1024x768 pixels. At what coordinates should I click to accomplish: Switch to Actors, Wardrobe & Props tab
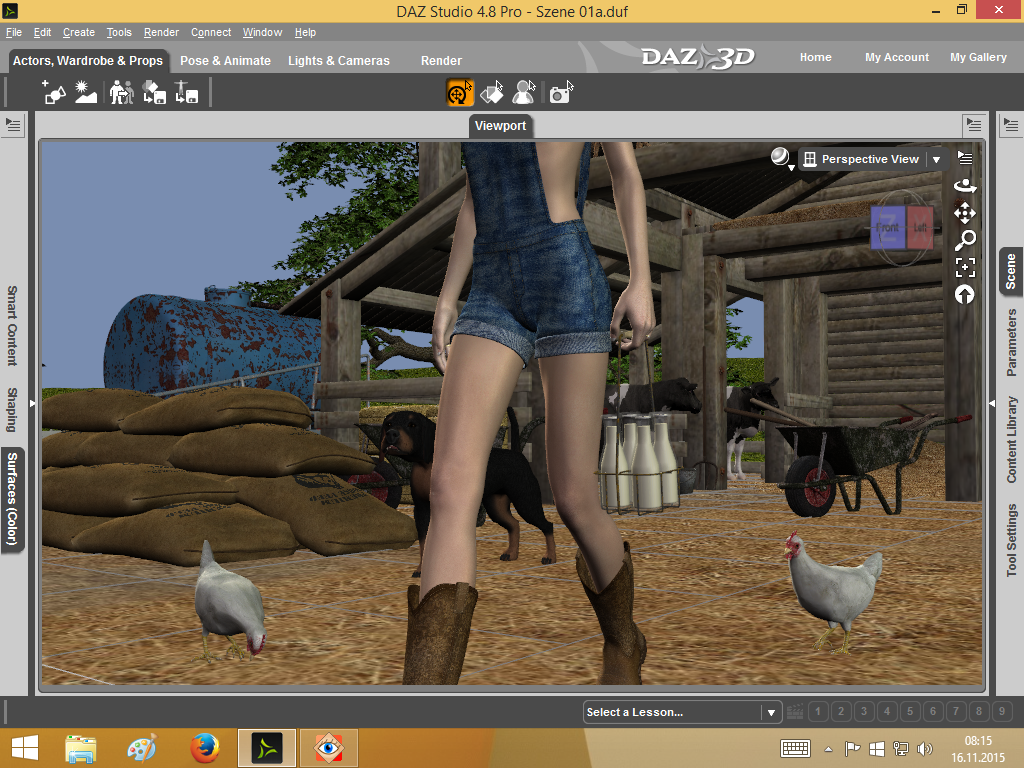(x=88, y=60)
